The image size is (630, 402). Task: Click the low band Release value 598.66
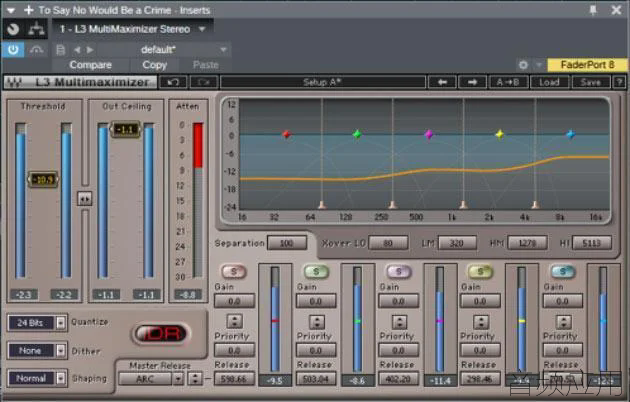pos(234,379)
